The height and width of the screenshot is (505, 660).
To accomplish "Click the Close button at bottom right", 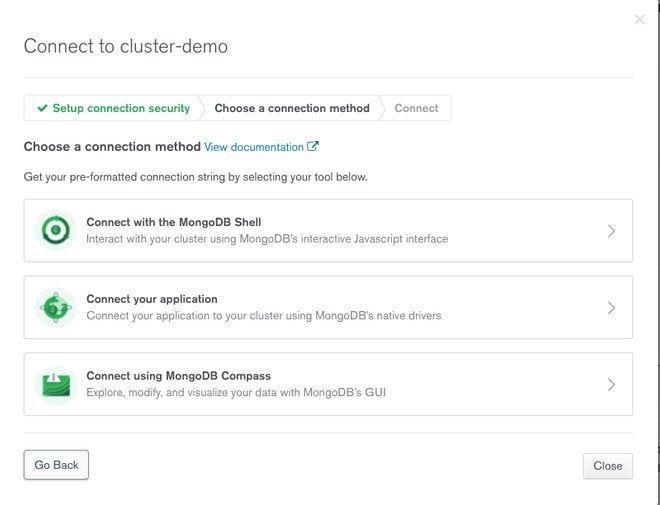I will point(607,466).
